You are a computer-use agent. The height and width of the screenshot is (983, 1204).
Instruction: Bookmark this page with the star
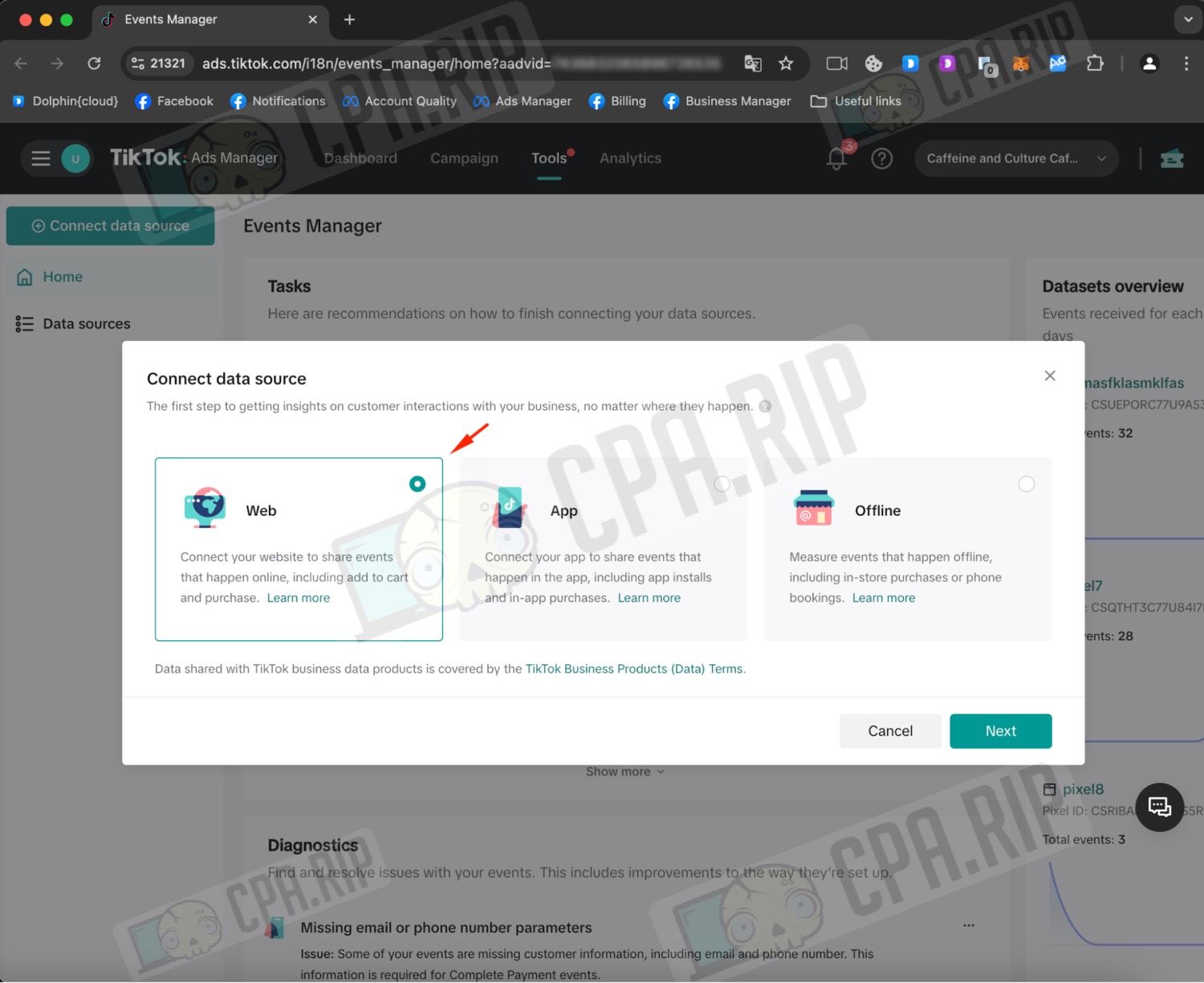(x=786, y=63)
